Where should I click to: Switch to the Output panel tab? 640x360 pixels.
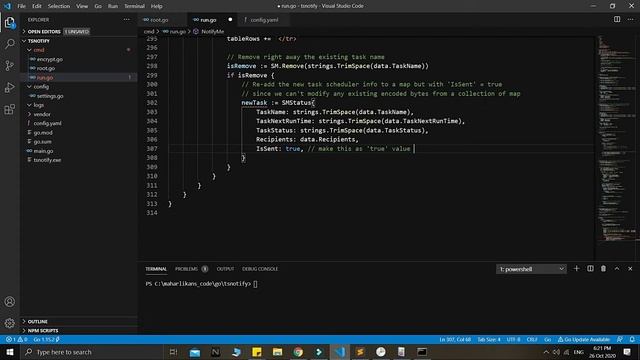point(225,269)
